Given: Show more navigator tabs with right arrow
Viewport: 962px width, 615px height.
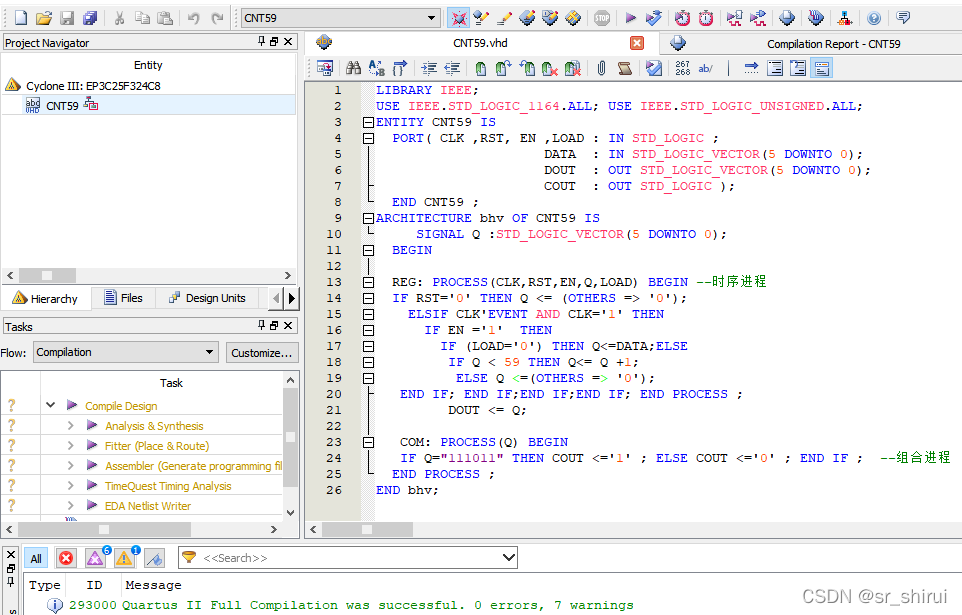Looking at the screenshot, I should click(291, 298).
